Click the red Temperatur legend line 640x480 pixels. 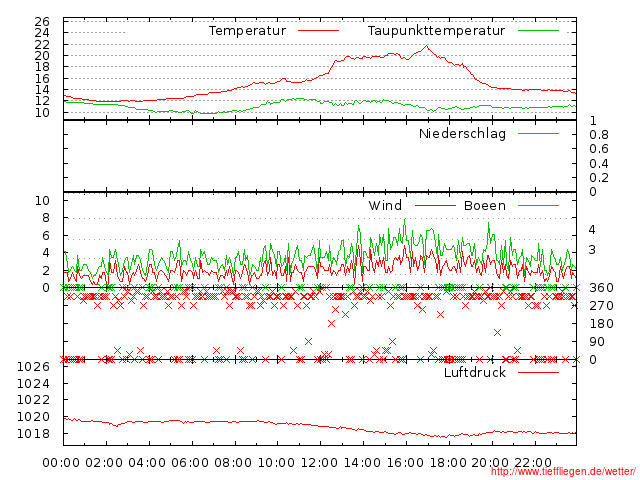pos(318,31)
